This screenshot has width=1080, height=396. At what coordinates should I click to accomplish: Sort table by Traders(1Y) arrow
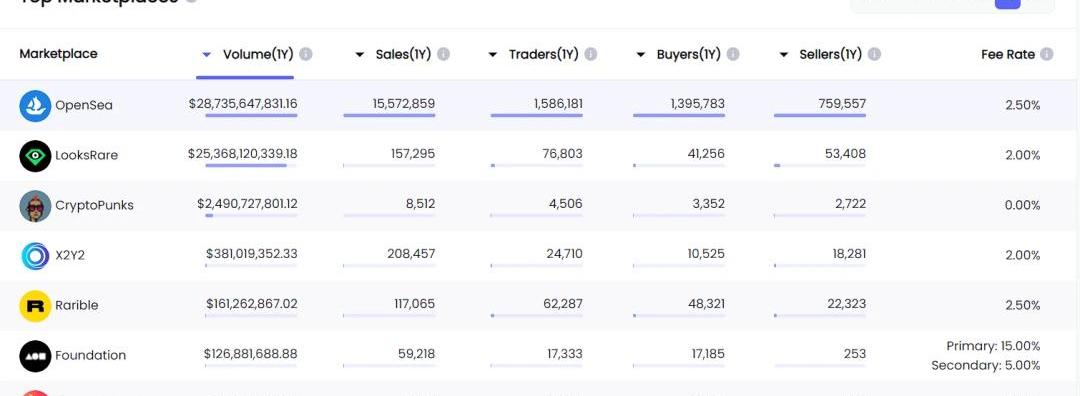coord(492,54)
